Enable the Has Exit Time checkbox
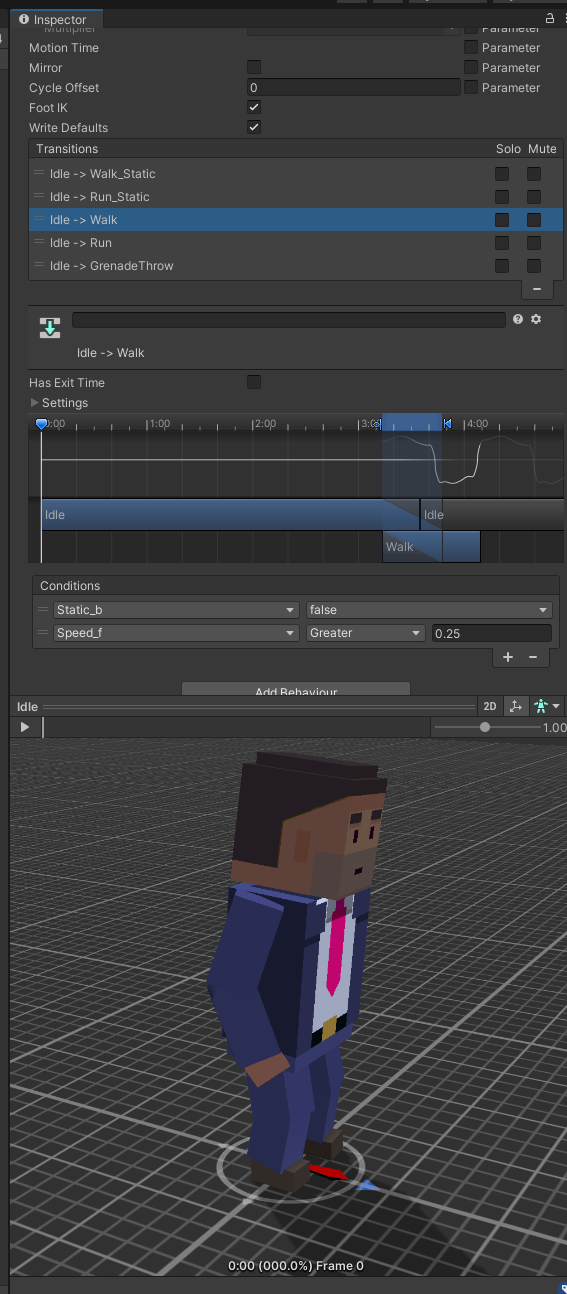 pyautogui.click(x=254, y=382)
